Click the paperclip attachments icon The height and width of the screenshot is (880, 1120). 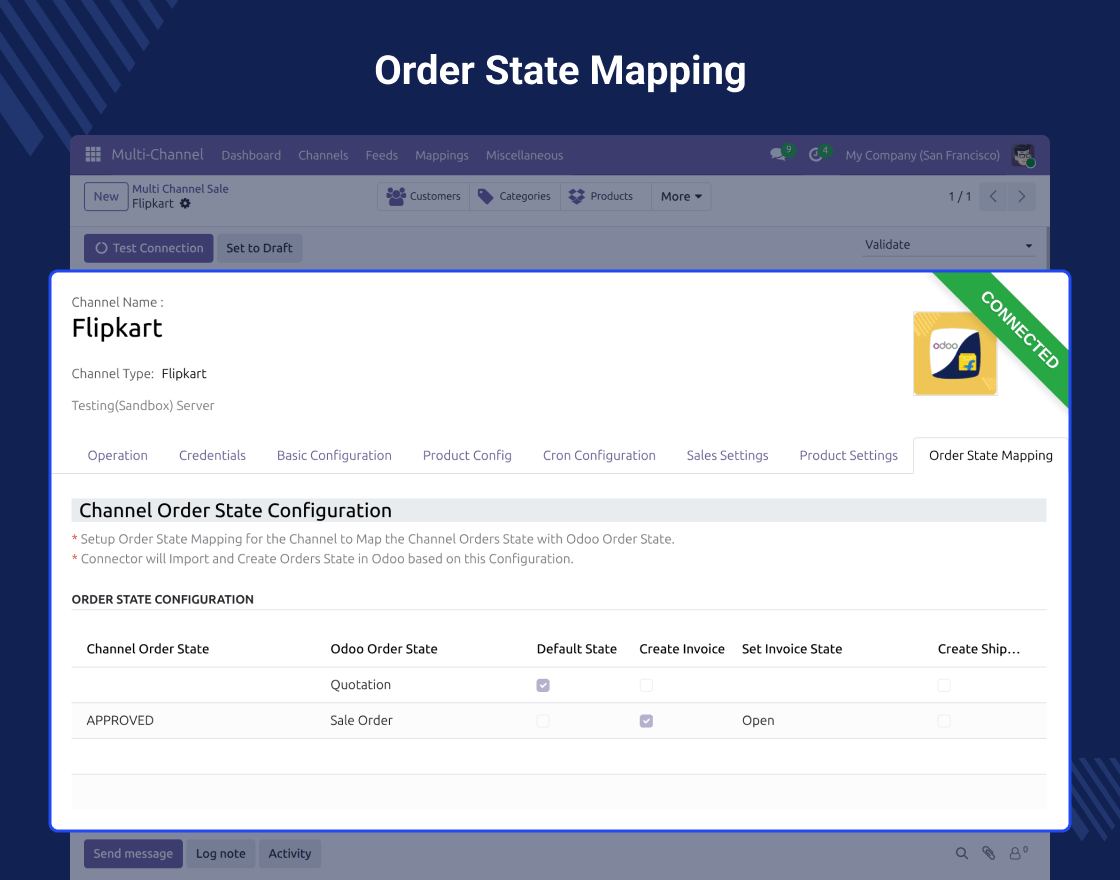(x=989, y=853)
